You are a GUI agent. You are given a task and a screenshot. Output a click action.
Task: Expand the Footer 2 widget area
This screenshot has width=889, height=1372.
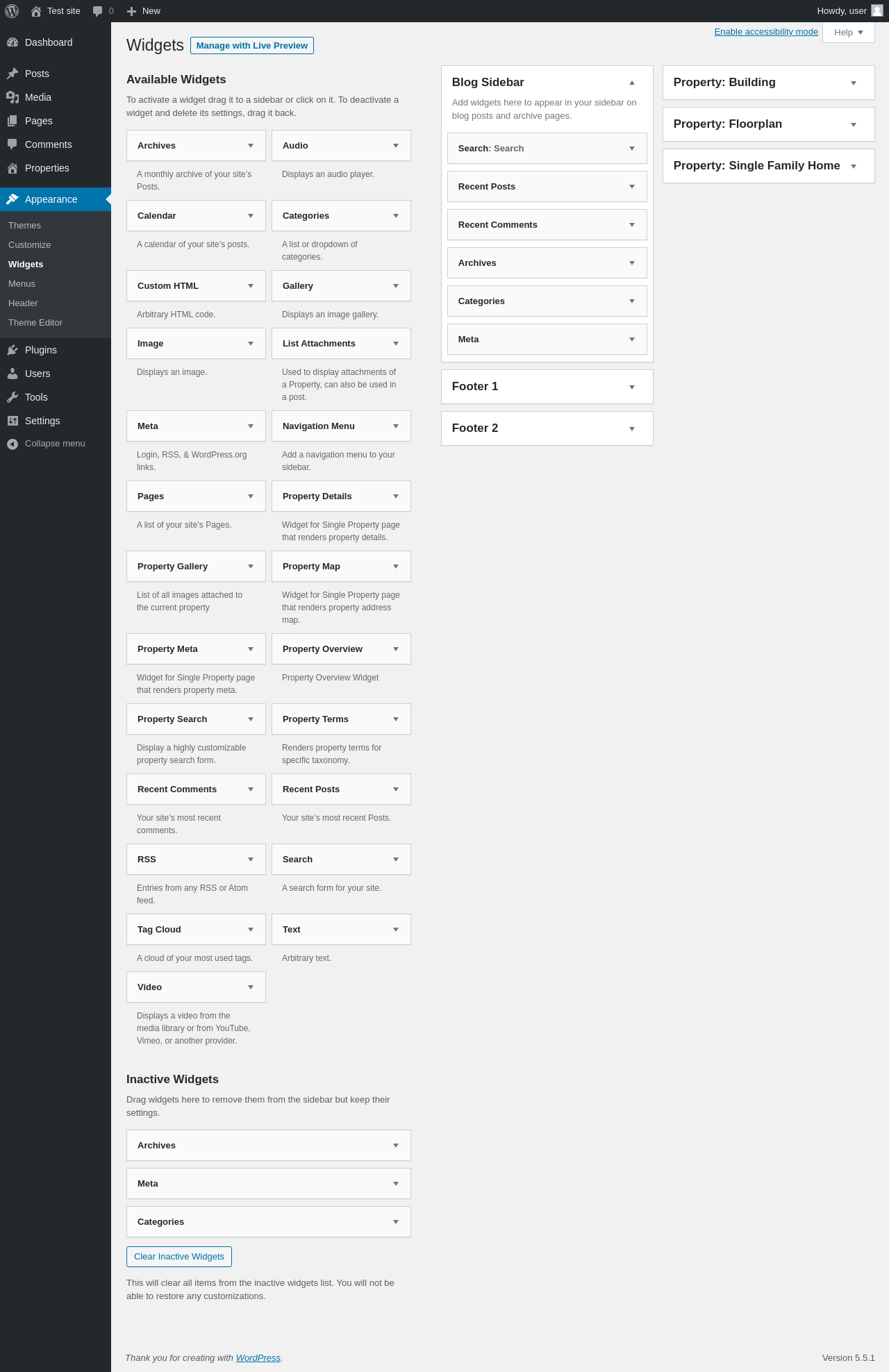point(632,429)
